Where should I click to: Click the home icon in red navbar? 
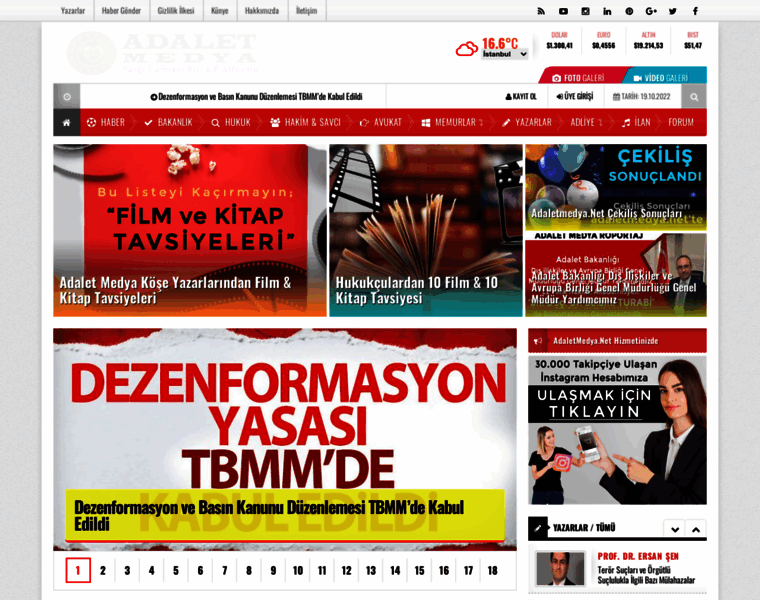[x=66, y=123]
